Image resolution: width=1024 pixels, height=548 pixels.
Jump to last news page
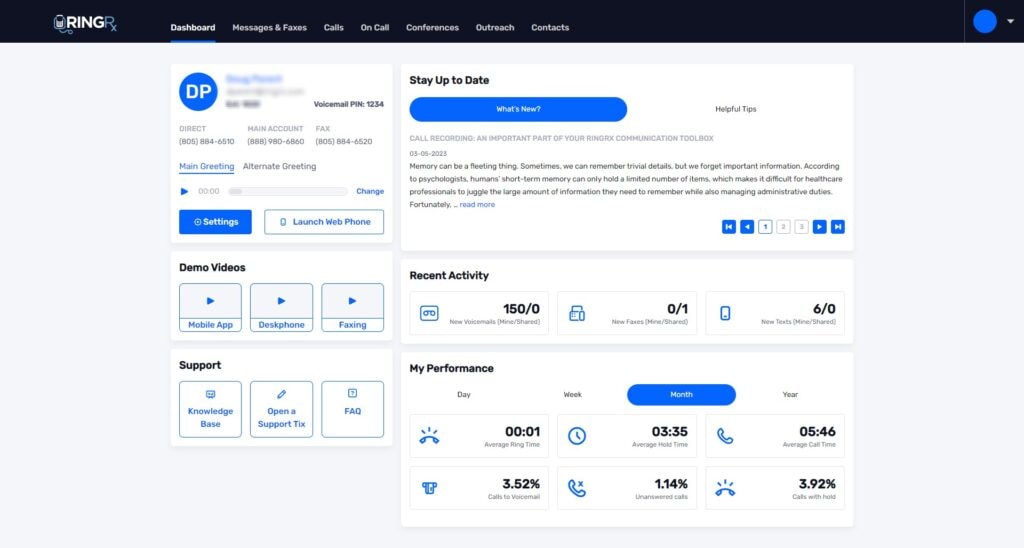[838, 227]
